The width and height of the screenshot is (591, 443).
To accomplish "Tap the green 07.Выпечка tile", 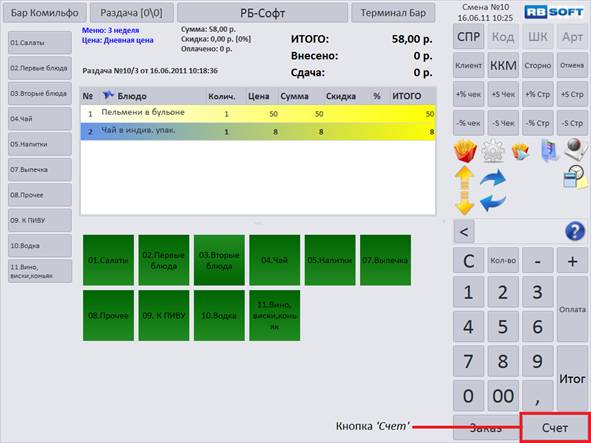I will coord(385,260).
